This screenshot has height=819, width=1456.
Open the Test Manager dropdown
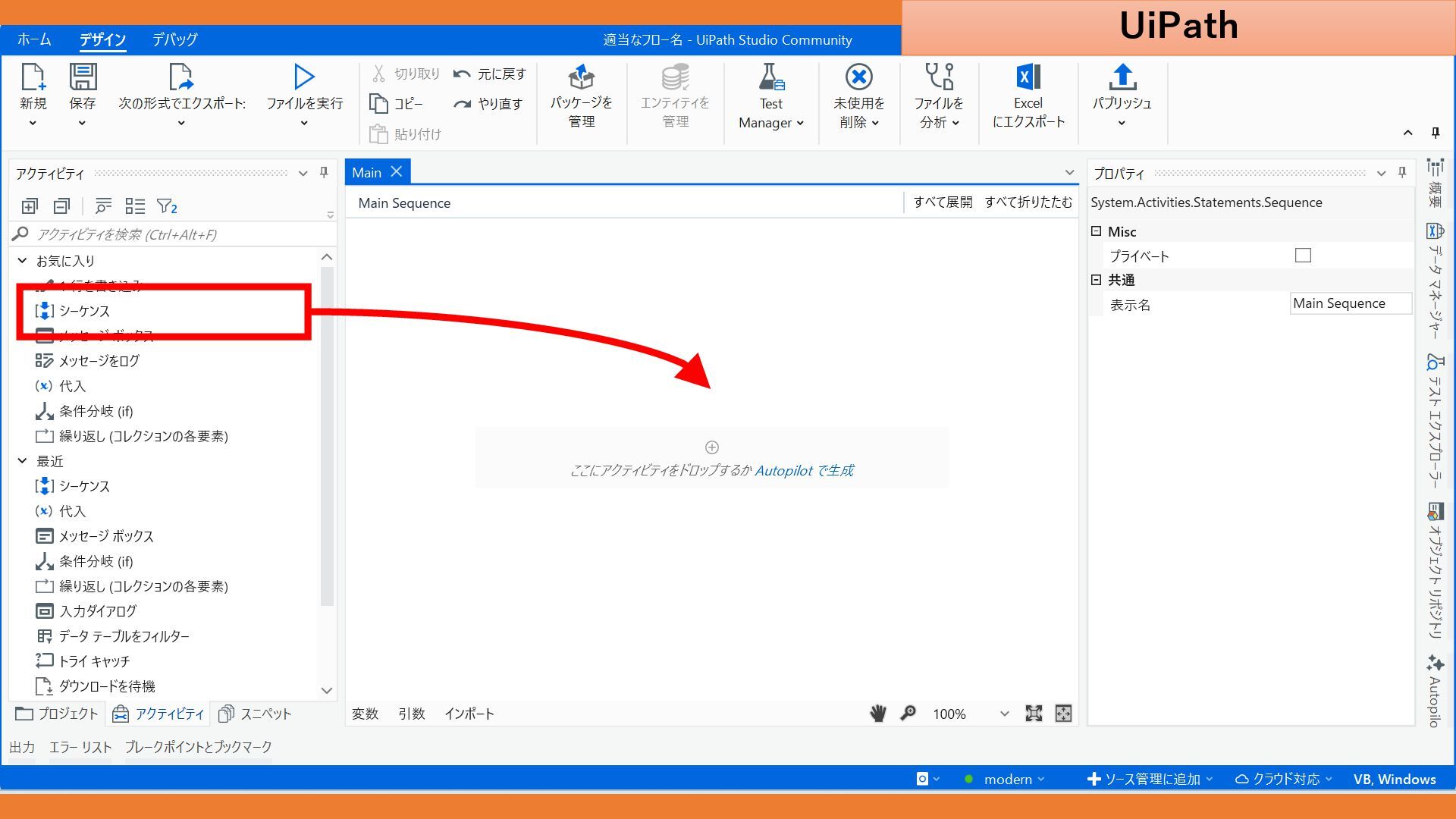point(771,123)
